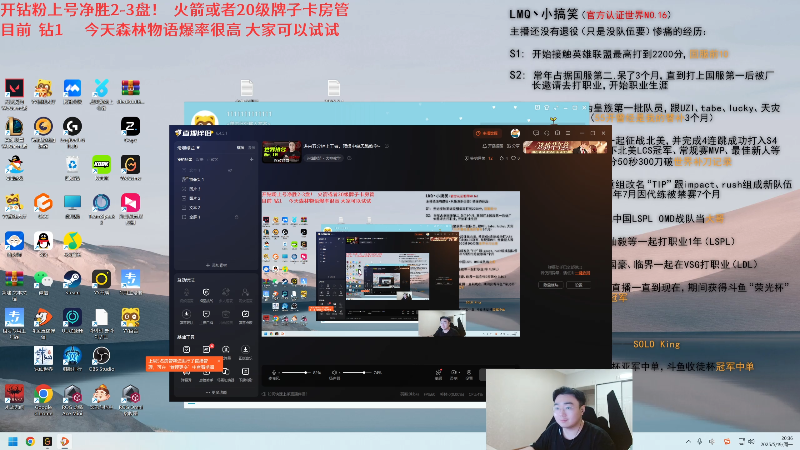Viewport: 800px width, 450px height.
Task: Launch the pink video app icon
Action: click(x=131, y=203)
